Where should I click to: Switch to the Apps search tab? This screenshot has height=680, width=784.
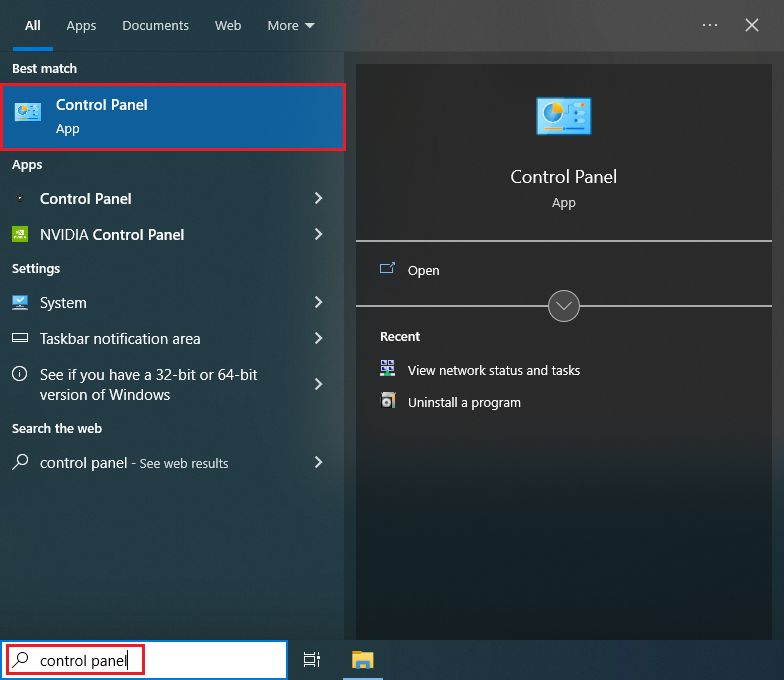(x=81, y=26)
